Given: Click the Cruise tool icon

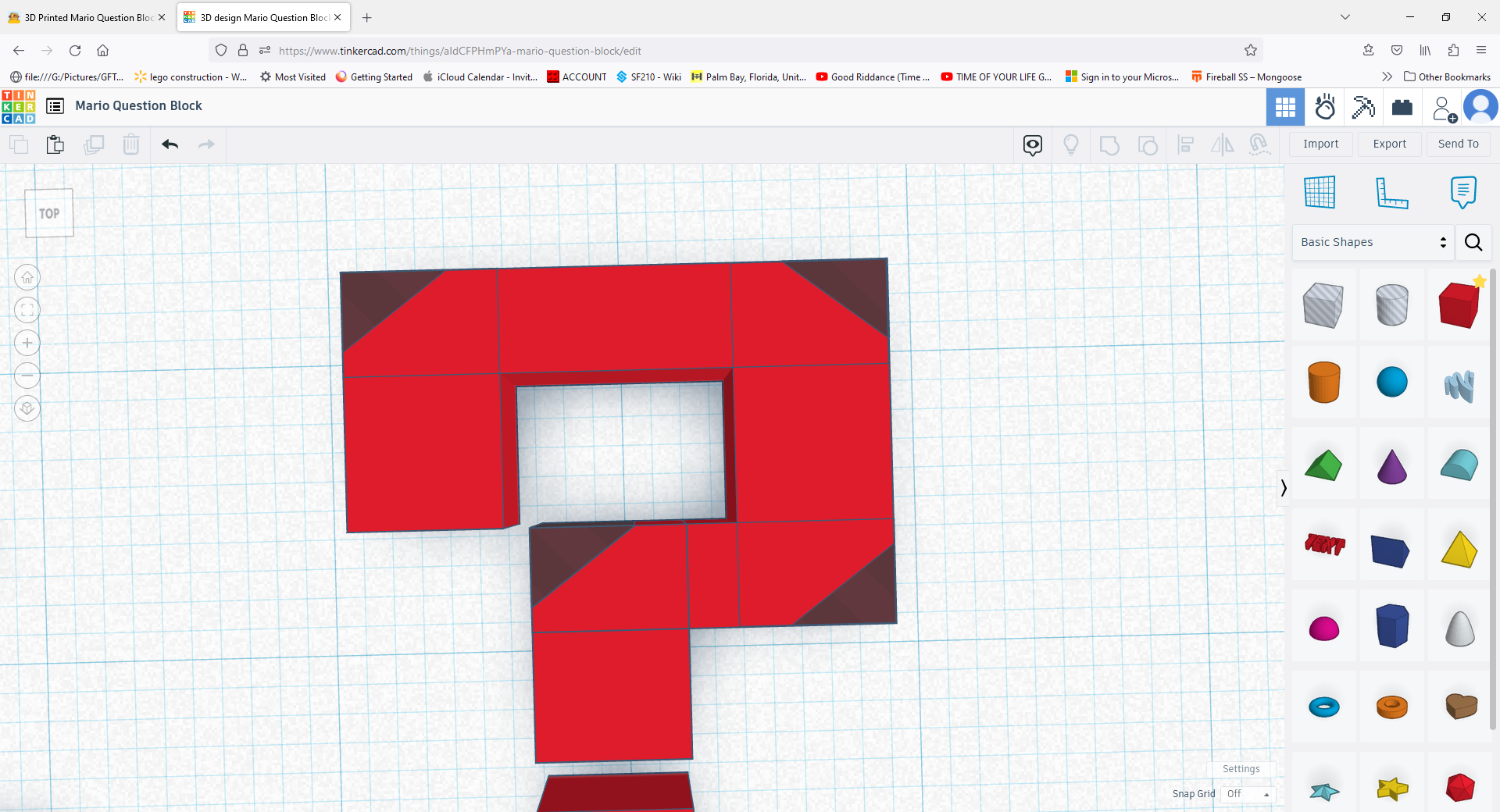Looking at the screenshot, I should [x=1259, y=144].
